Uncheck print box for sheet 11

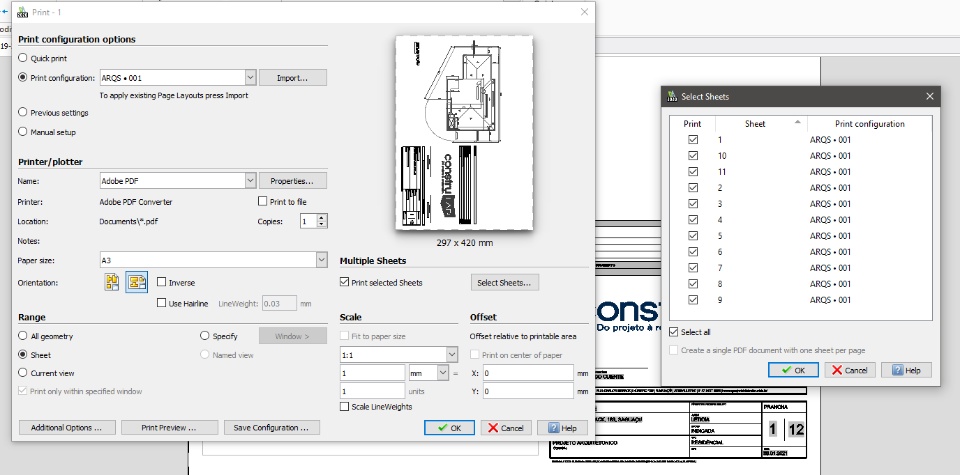[x=692, y=171]
